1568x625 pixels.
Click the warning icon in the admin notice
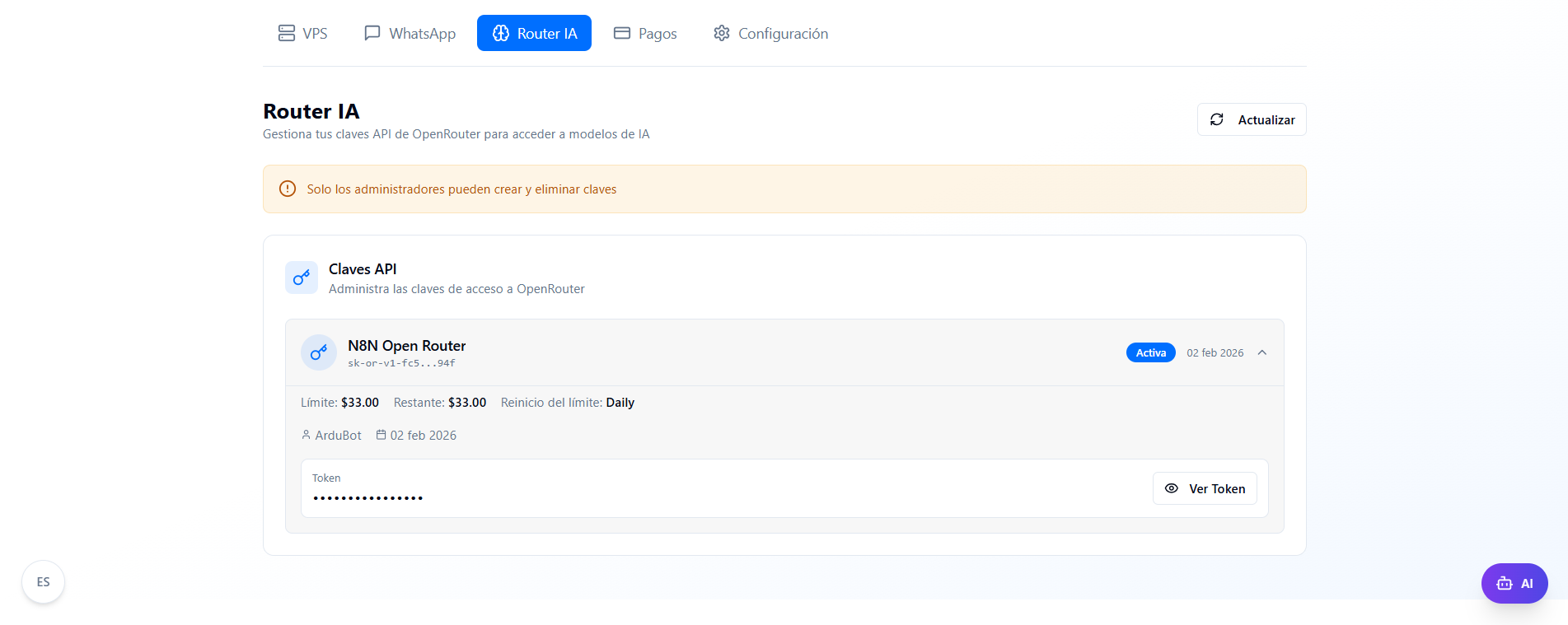[x=288, y=189]
